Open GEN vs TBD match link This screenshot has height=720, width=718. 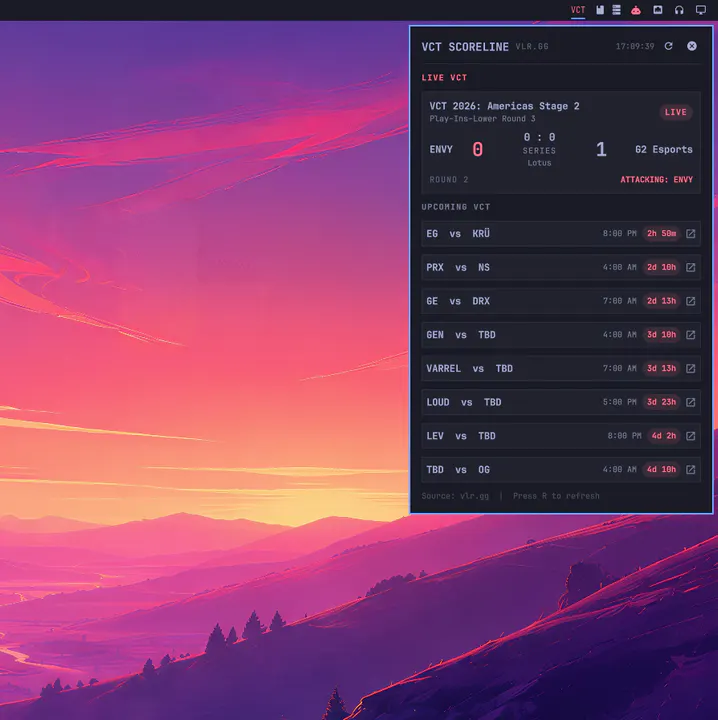690,335
